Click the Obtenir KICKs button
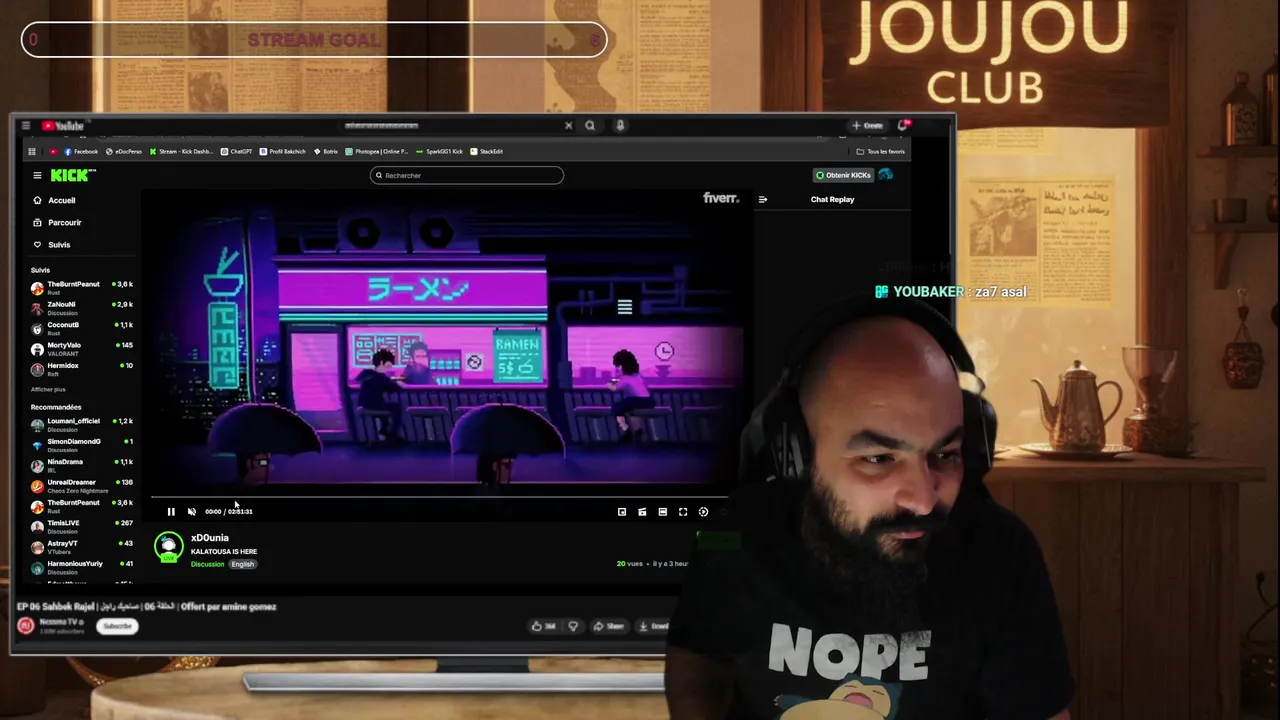The width and height of the screenshot is (1280, 720). (x=843, y=175)
